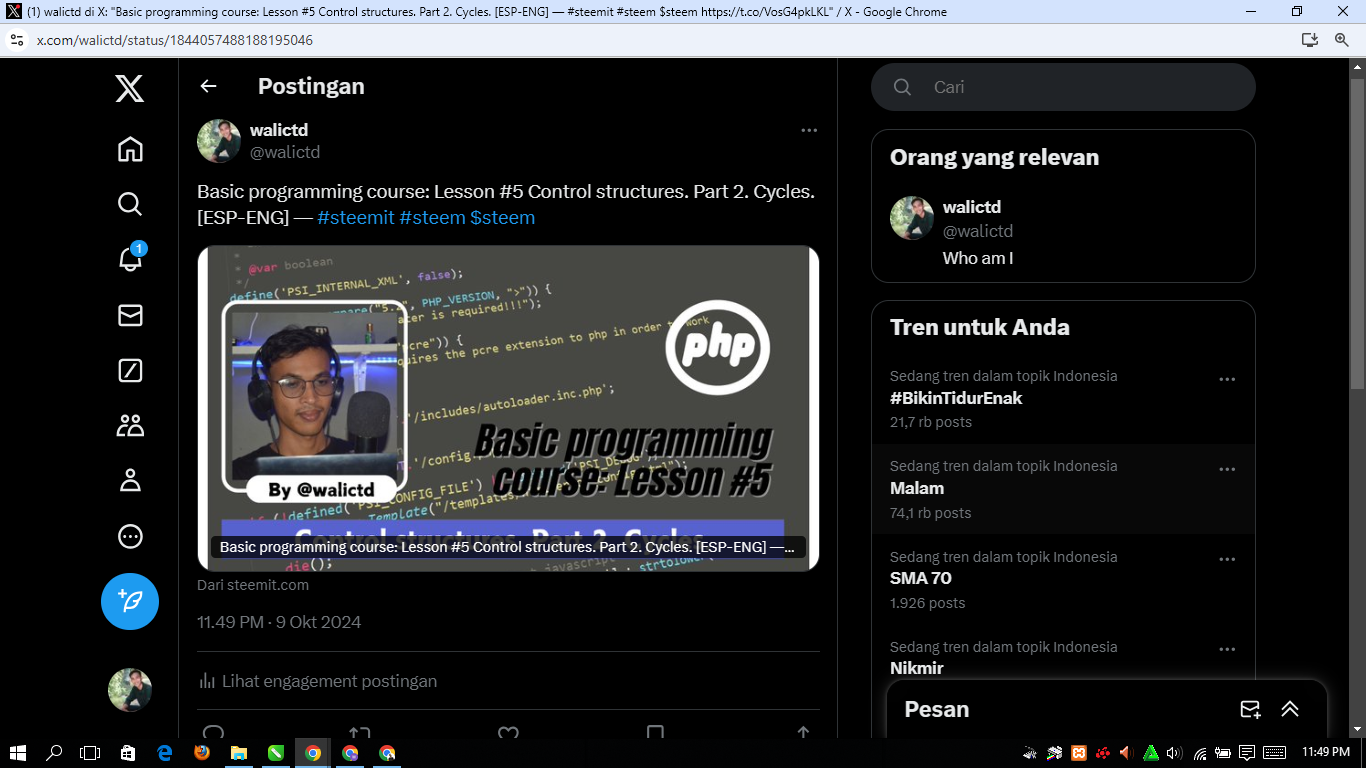Image resolution: width=1366 pixels, height=768 pixels.
Task: Open the taskbar clock showing 11:49 PM
Action: (x=1326, y=753)
